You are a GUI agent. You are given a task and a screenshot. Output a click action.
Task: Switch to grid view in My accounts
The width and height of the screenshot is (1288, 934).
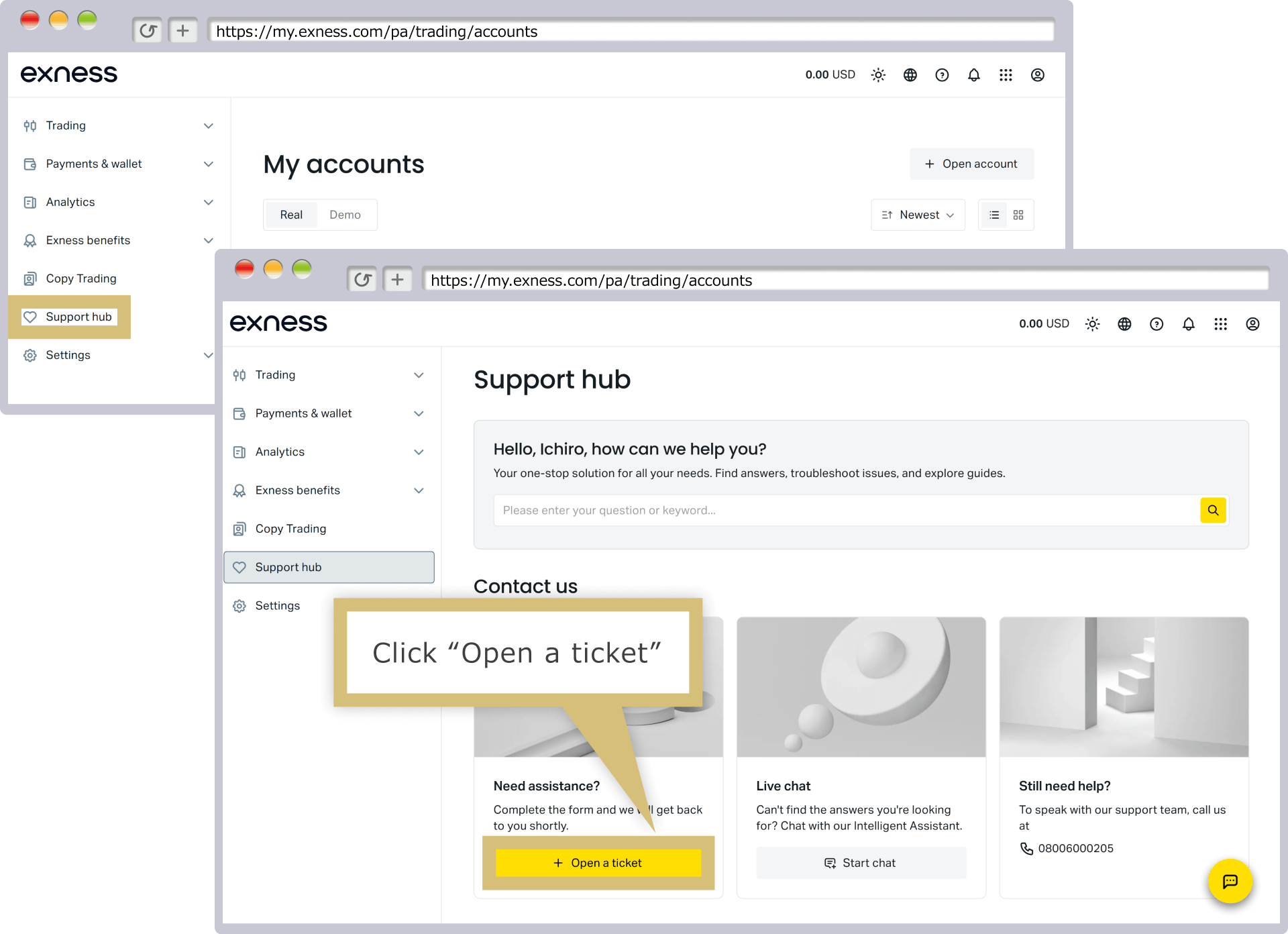[1018, 215]
